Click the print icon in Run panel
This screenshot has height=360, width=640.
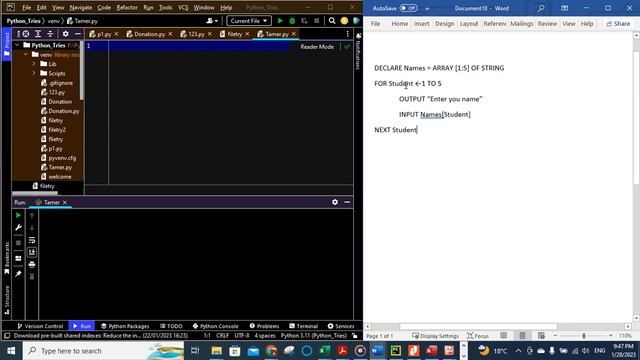pos(32,264)
